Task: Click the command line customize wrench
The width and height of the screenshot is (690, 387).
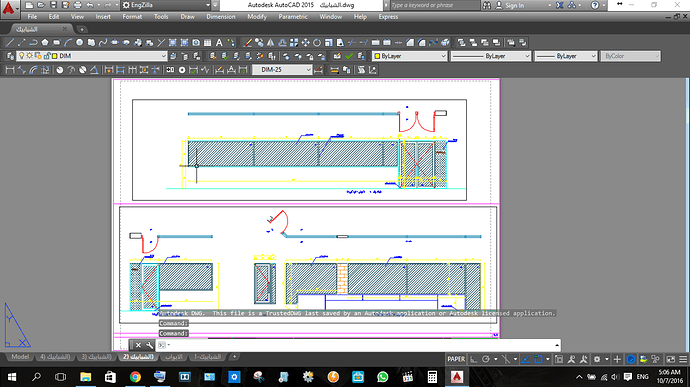Action: pos(150,345)
